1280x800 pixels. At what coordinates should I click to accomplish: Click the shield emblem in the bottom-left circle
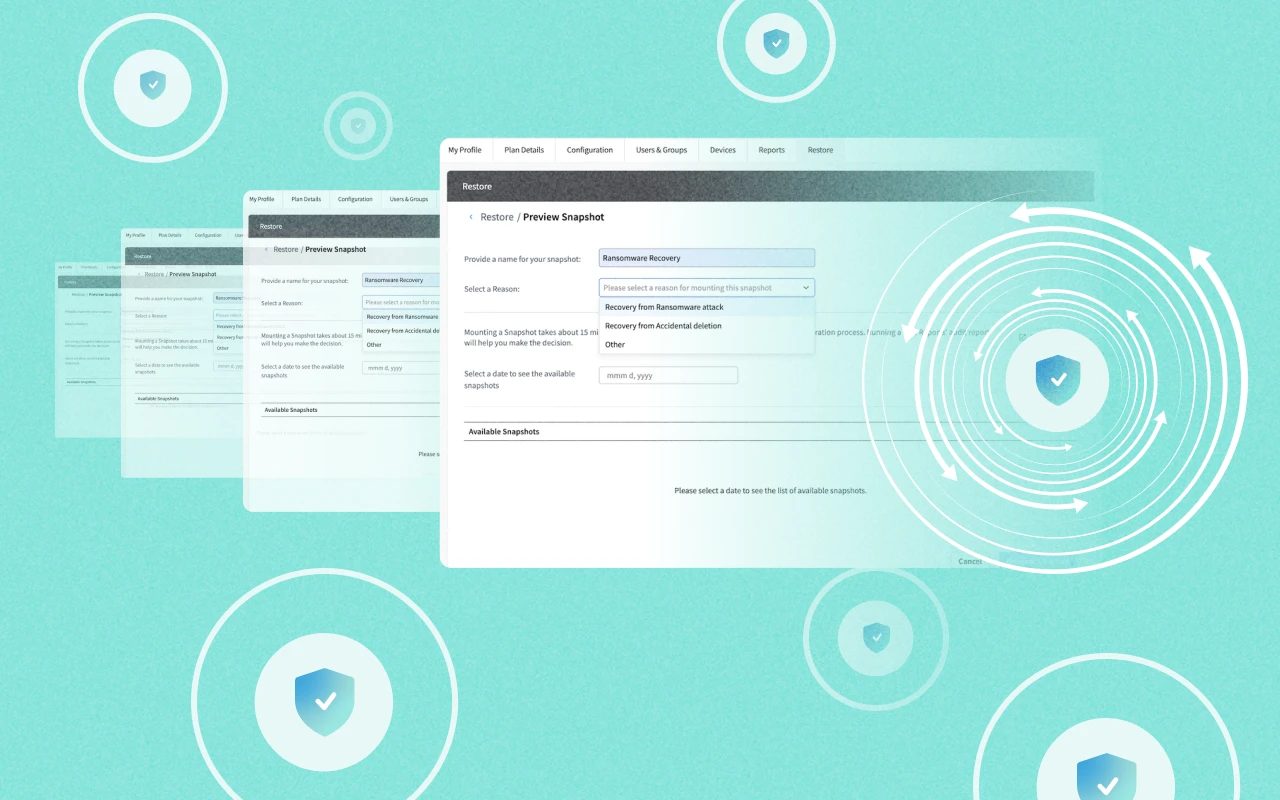324,701
